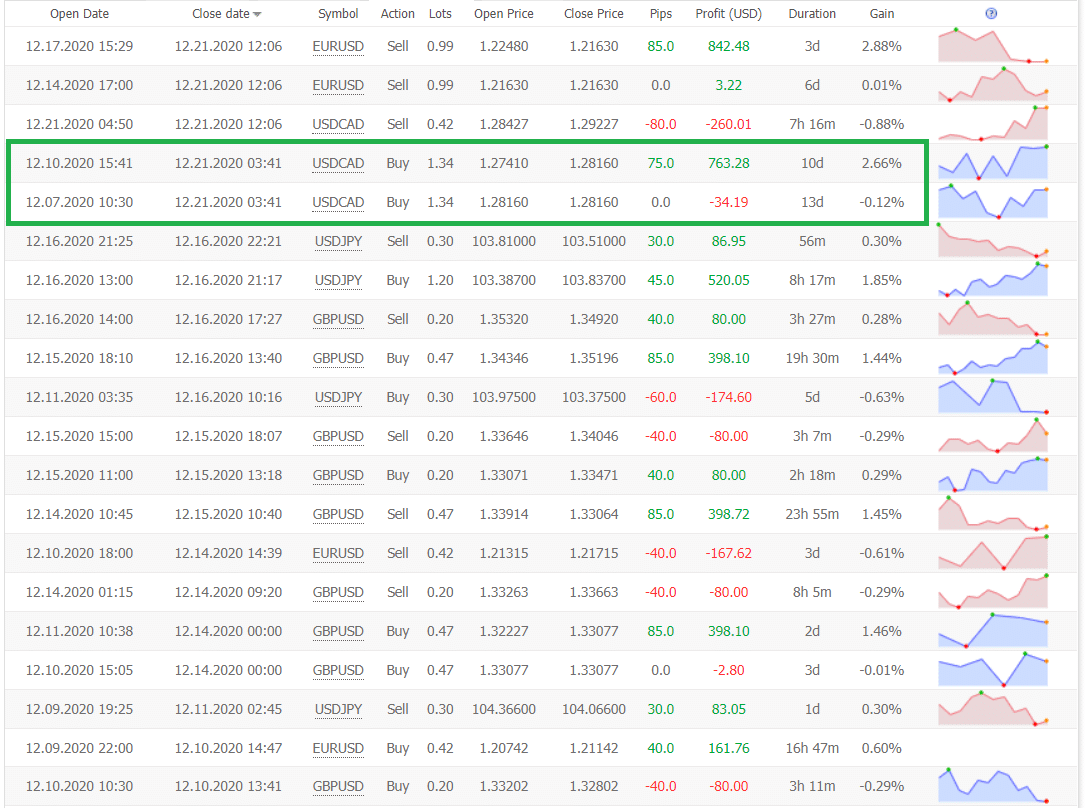Open GBPUSD link opened 12.10.2020 10:30

(338, 787)
